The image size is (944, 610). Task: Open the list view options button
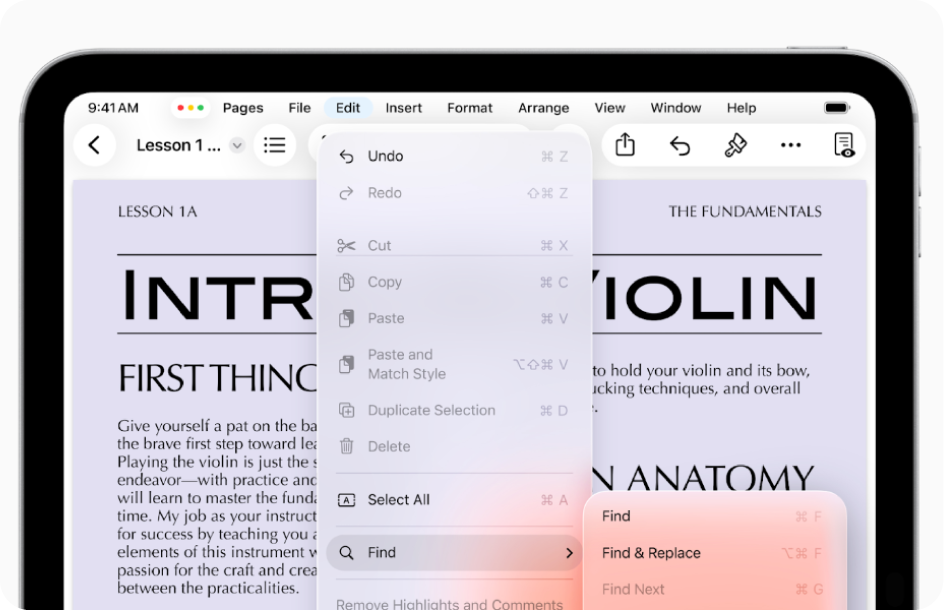coord(275,145)
